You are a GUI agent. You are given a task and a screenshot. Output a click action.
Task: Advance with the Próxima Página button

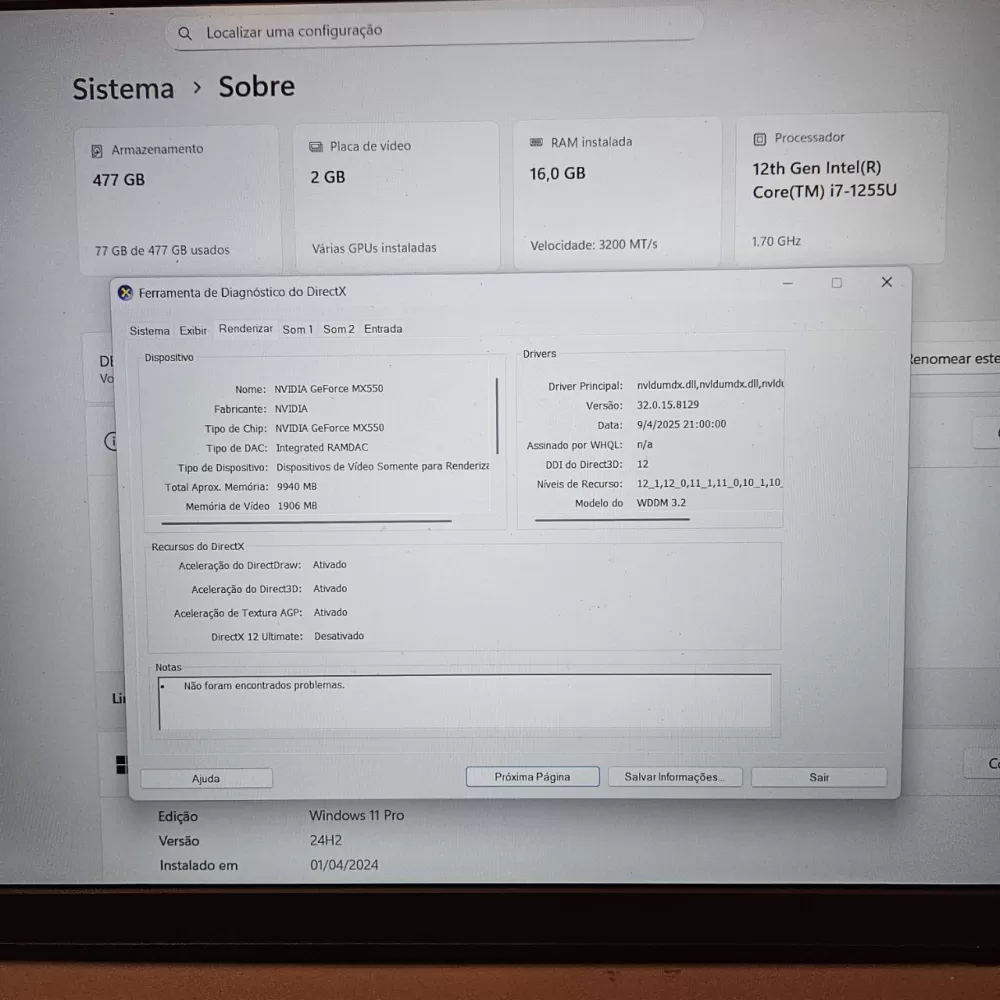click(532, 775)
